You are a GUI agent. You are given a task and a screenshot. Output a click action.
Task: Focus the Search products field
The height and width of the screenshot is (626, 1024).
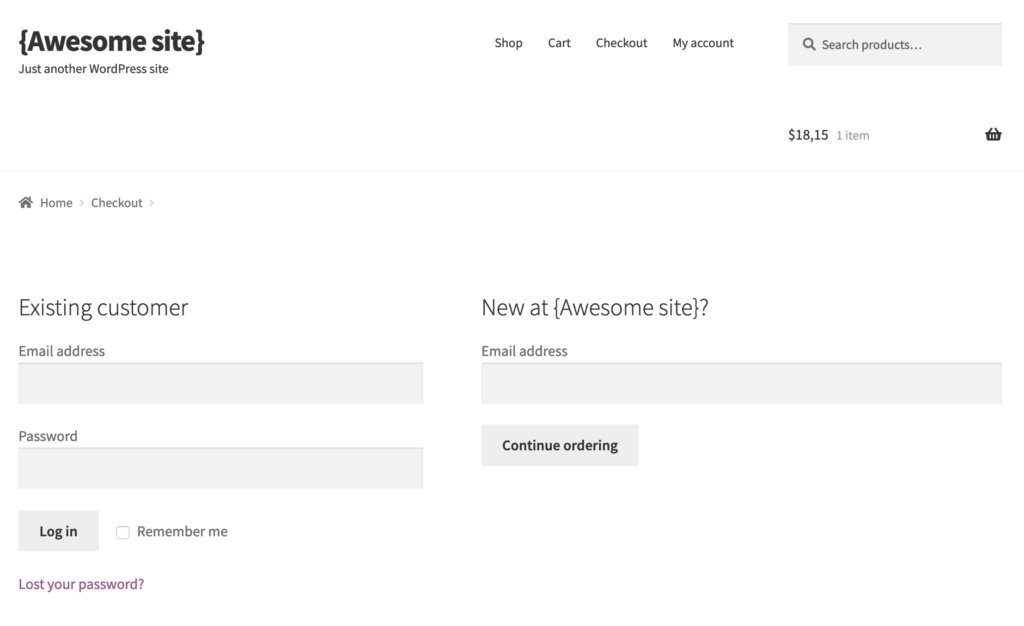pos(905,45)
